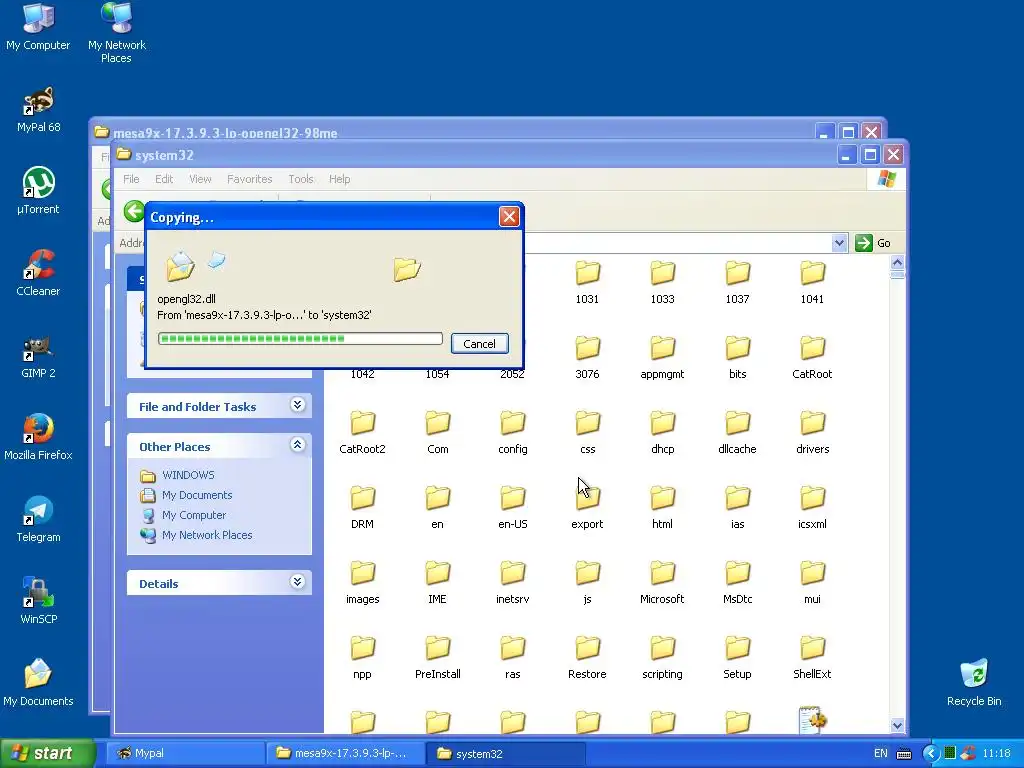Select the ShellExt folder
The width and height of the screenshot is (1024, 768).
812,657
